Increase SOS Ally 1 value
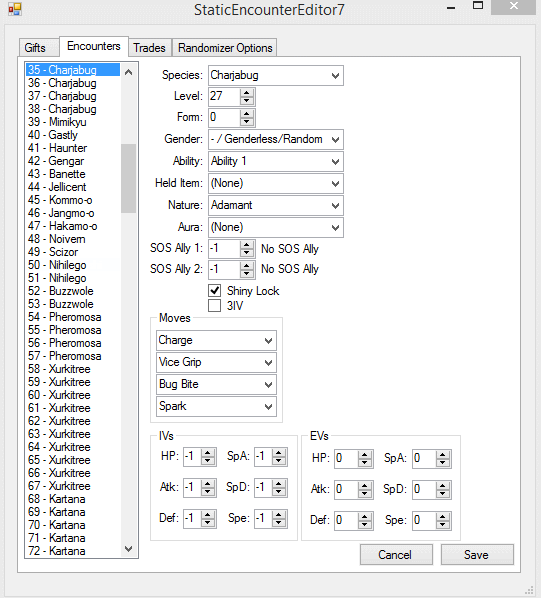 tap(247, 245)
